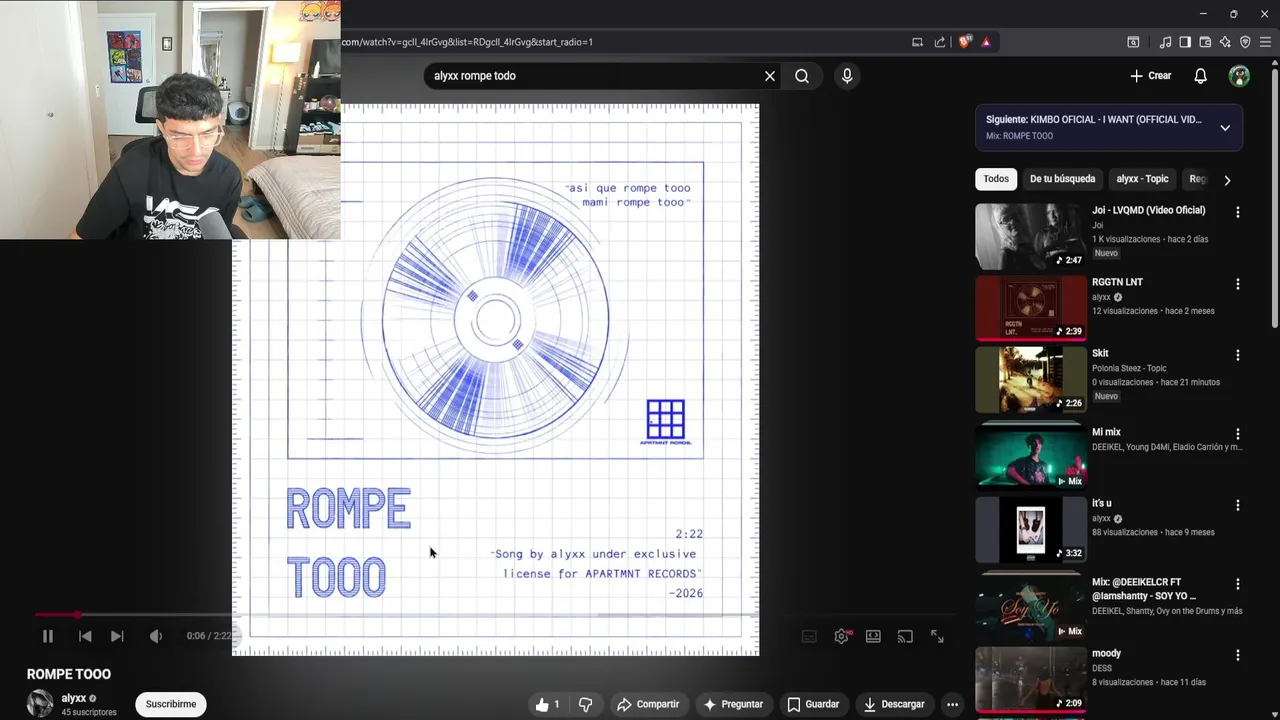Skip to next video
Image resolution: width=1280 pixels, height=720 pixels.
(x=117, y=636)
